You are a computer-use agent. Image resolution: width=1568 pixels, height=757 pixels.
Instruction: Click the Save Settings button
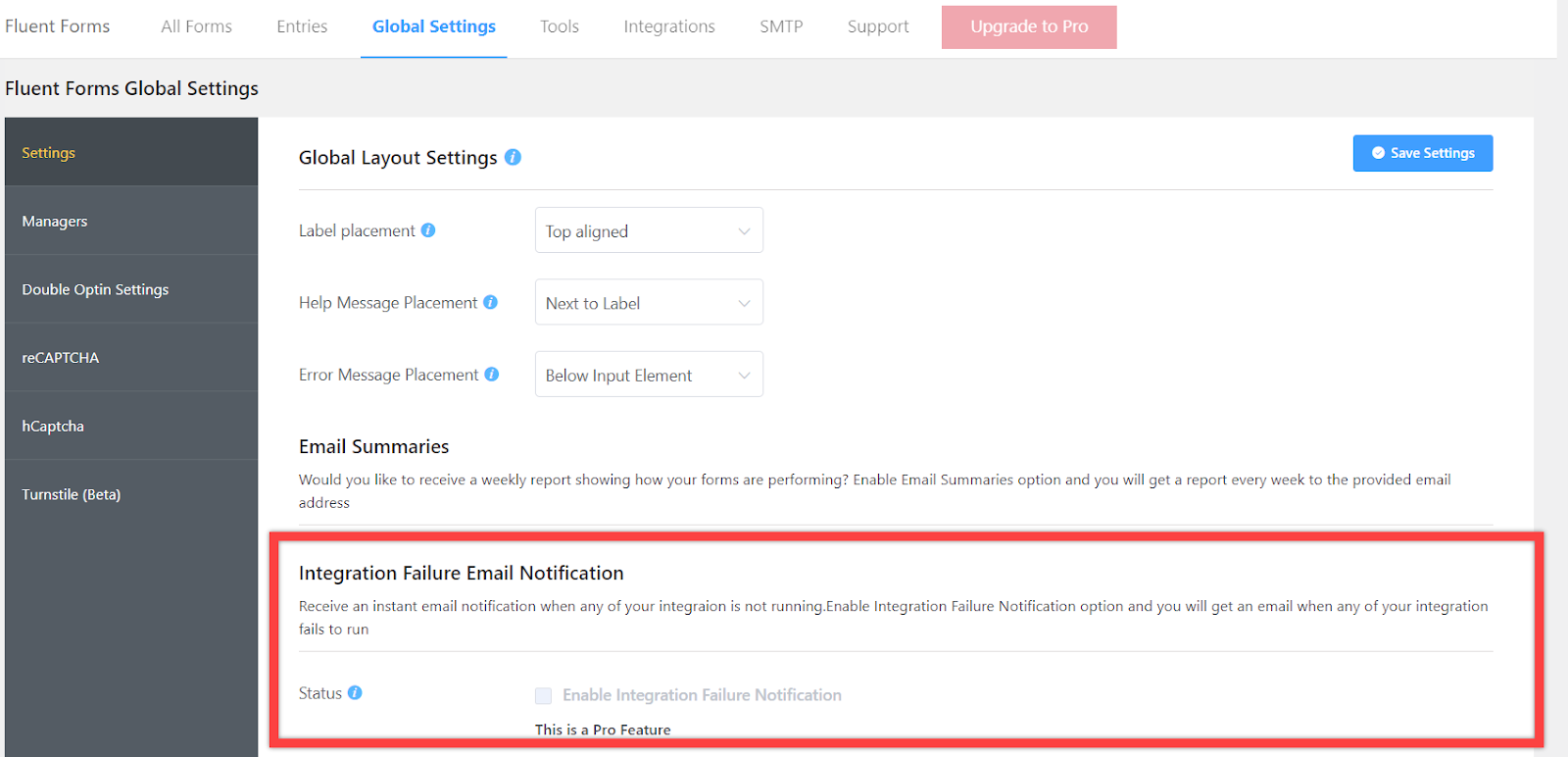click(1423, 153)
